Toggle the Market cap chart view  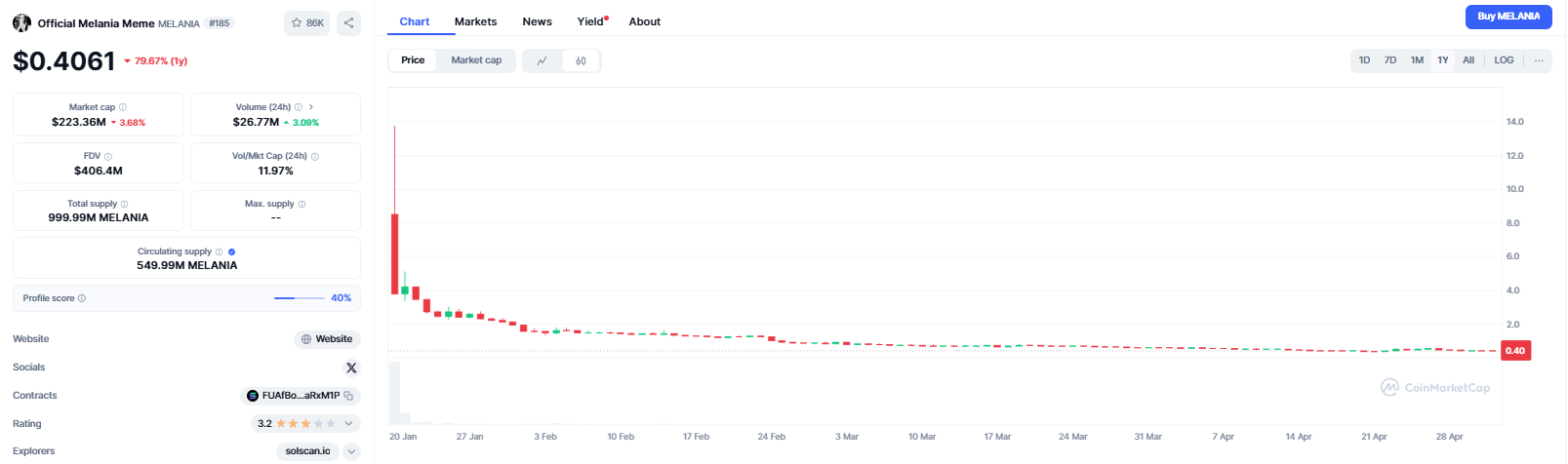476,60
